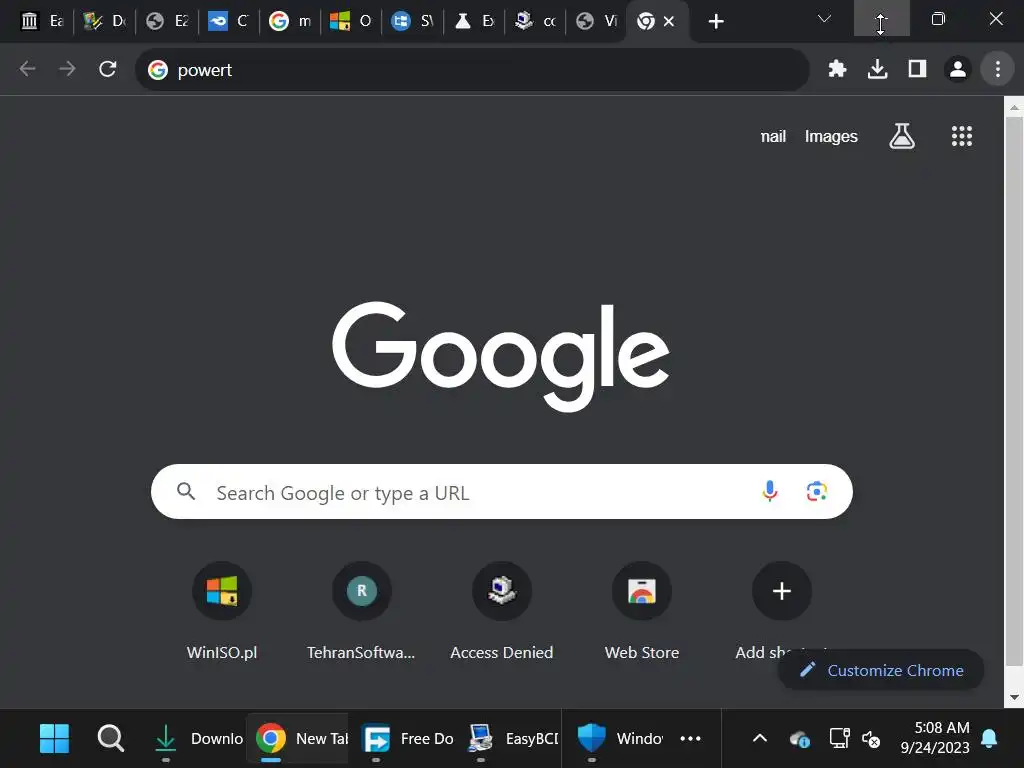Image resolution: width=1024 pixels, height=768 pixels.
Task: Switch to the tab labeled S\
Action: [411, 22]
